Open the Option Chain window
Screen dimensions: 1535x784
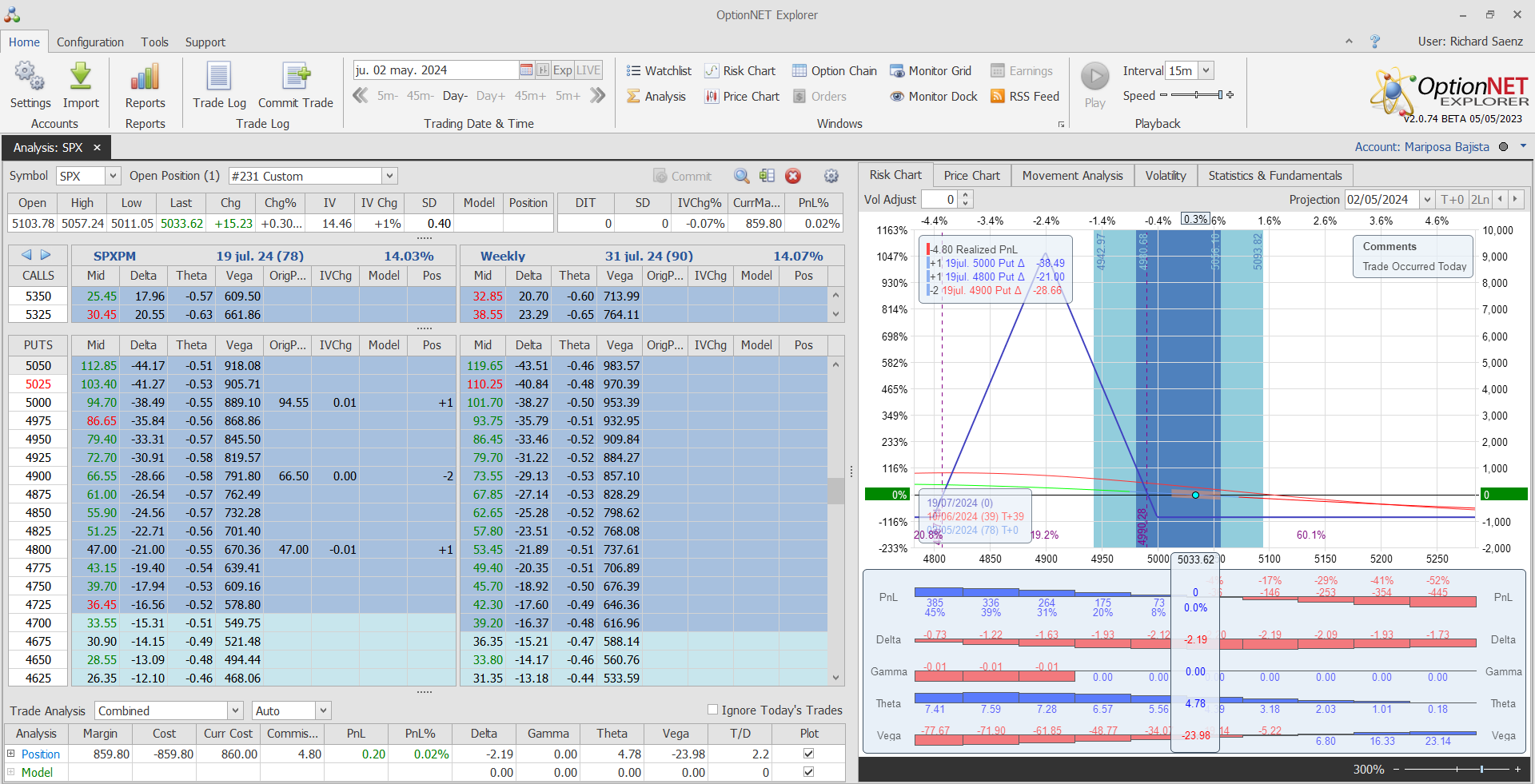(835, 71)
